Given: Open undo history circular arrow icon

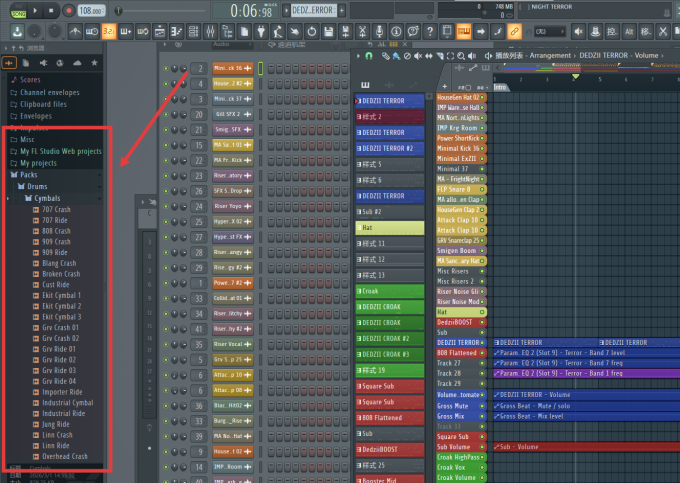Looking at the screenshot, I should (x=312, y=31).
